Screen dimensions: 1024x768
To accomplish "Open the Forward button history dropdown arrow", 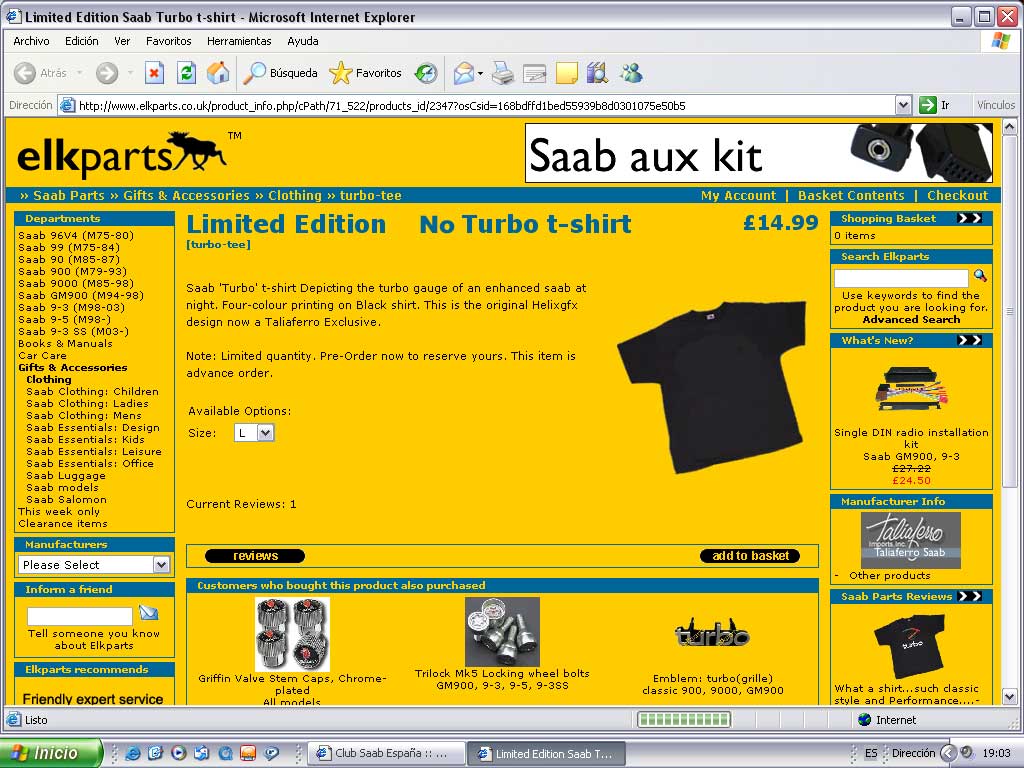I will (x=130, y=73).
